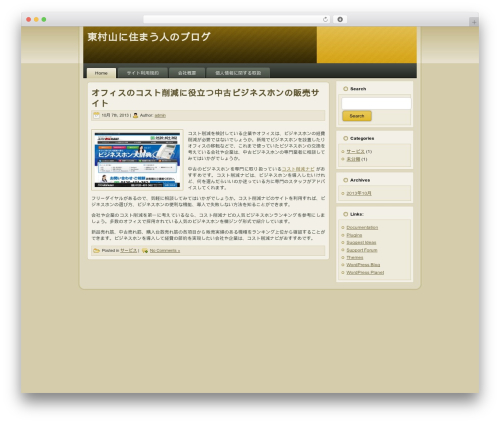Click the author icon beside Author
Viewport: 500px width, 423px height.
(135, 115)
